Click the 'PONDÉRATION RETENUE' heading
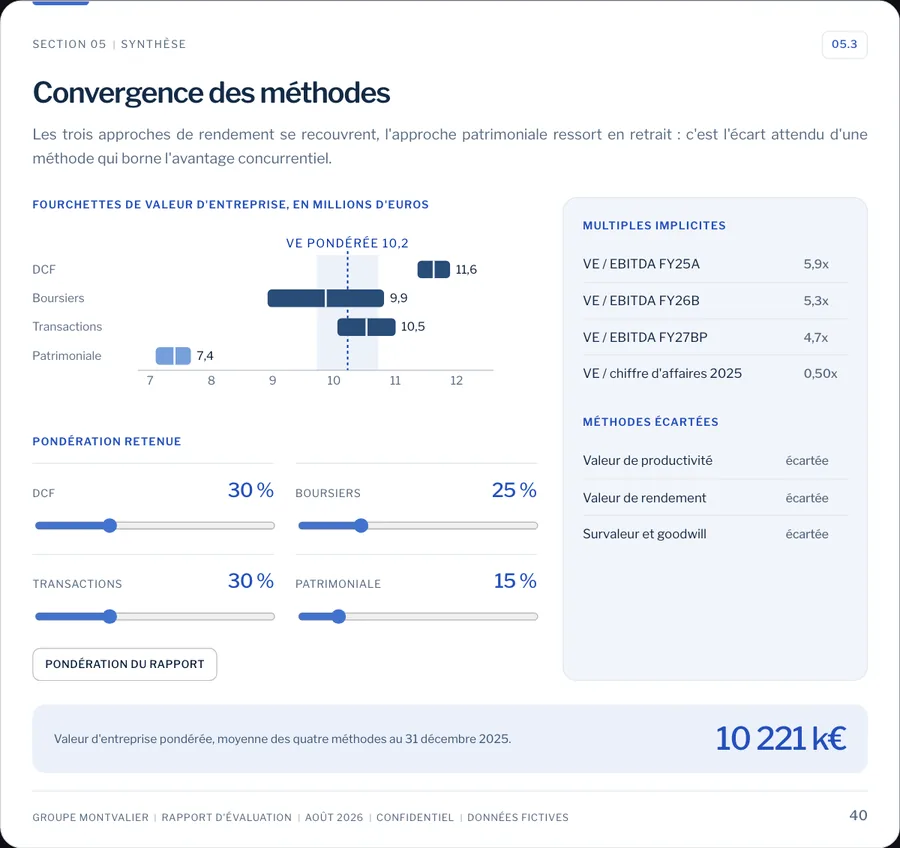 point(107,442)
